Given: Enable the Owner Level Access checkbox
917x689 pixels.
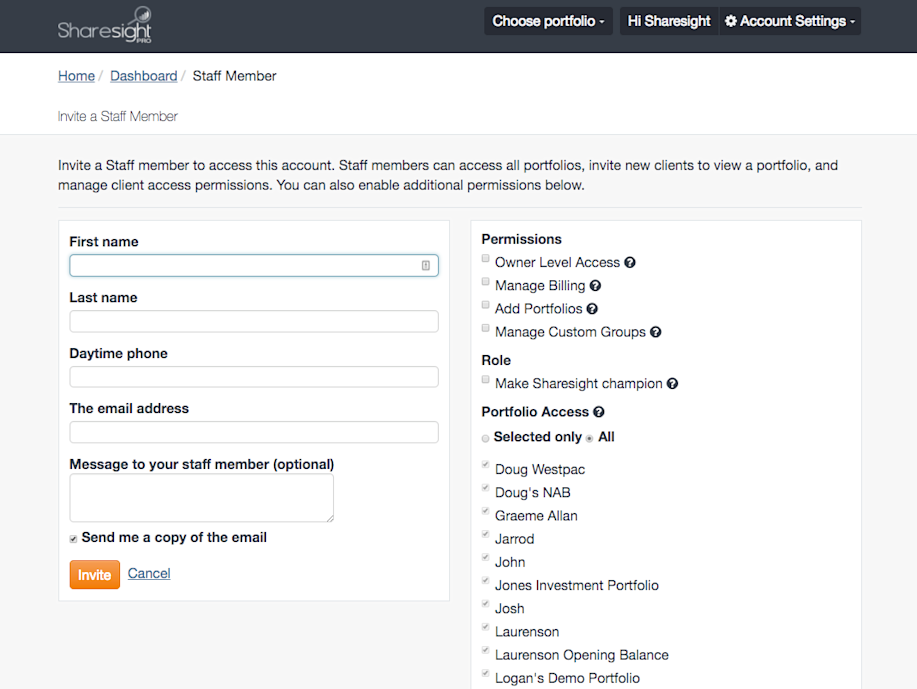Looking at the screenshot, I should point(486,260).
